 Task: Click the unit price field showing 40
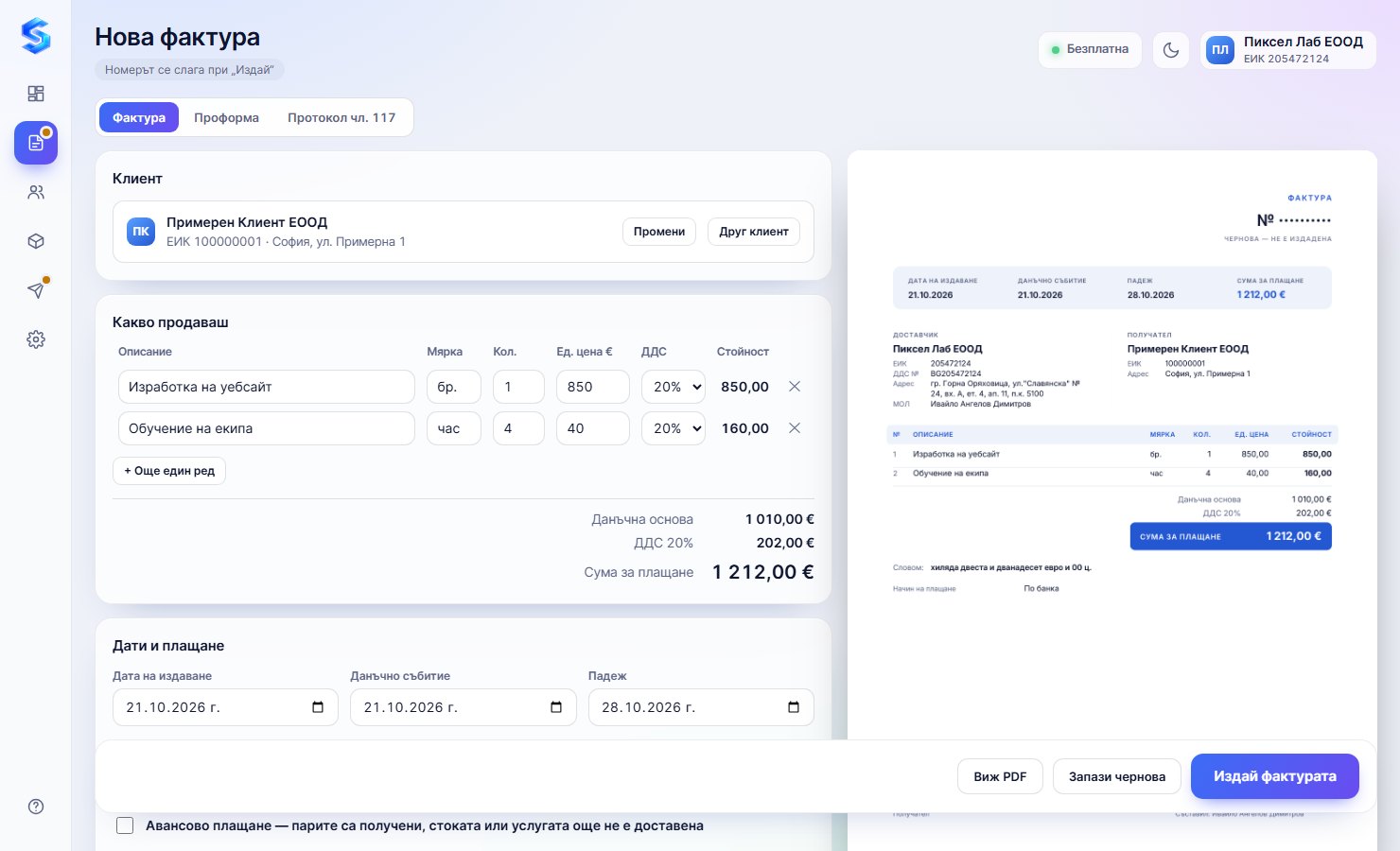[593, 428]
